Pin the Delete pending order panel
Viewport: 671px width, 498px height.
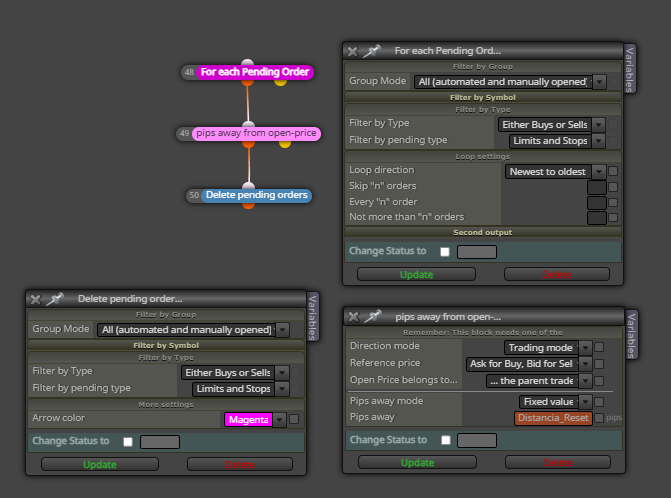(55, 299)
